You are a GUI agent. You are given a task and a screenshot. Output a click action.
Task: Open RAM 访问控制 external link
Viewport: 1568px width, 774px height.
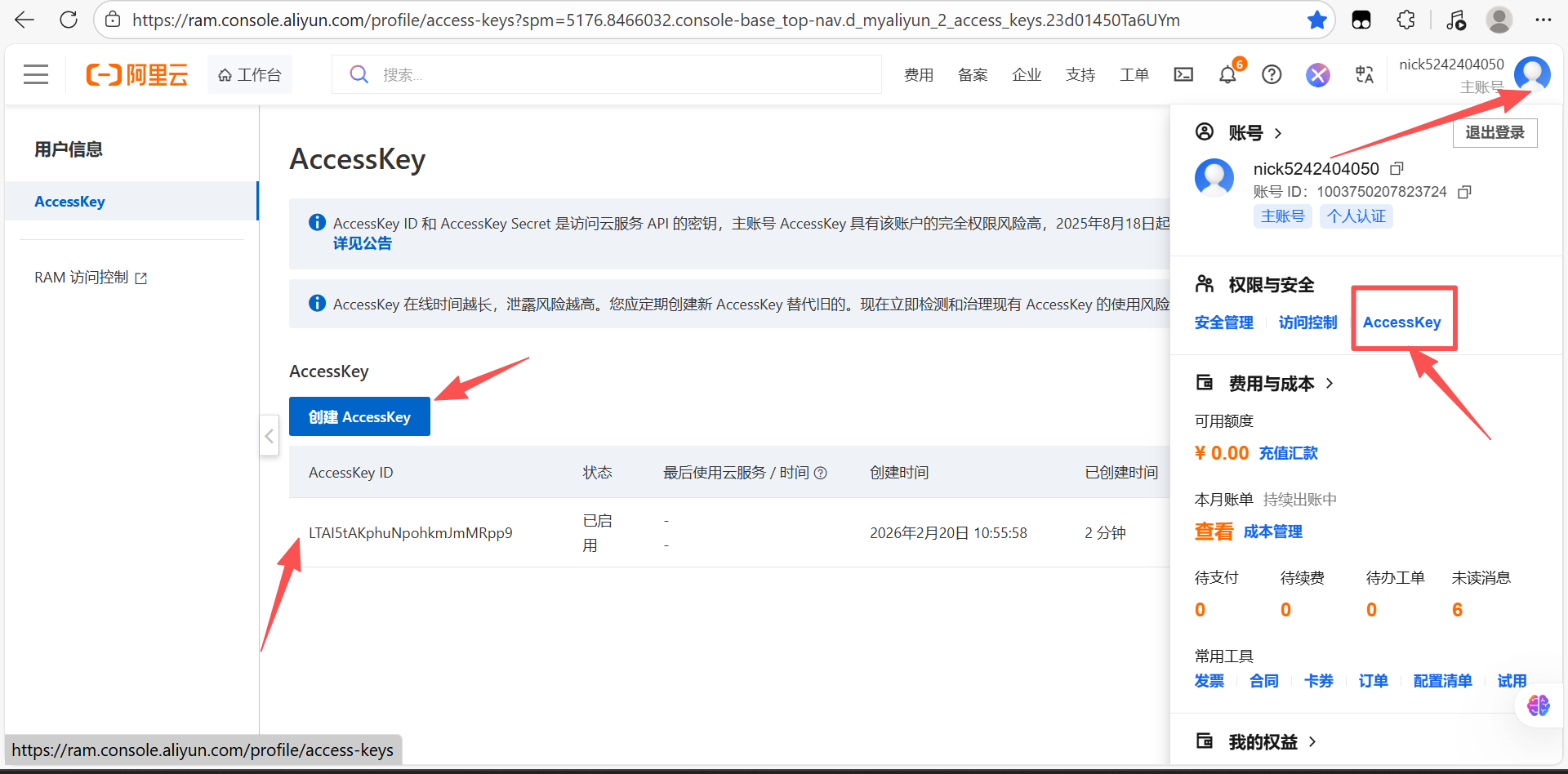coord(91,278)
